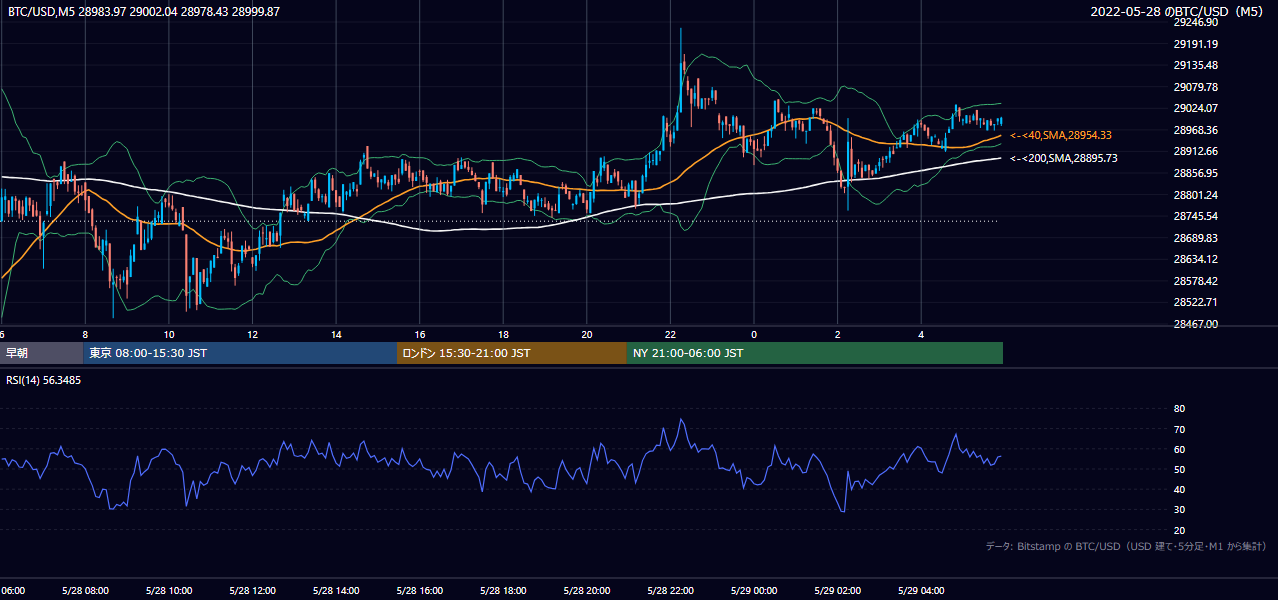Select the 40 SMA label 28954.33
The width and height of the screenshot is (1278, 600).
(x=1061, y=135)
